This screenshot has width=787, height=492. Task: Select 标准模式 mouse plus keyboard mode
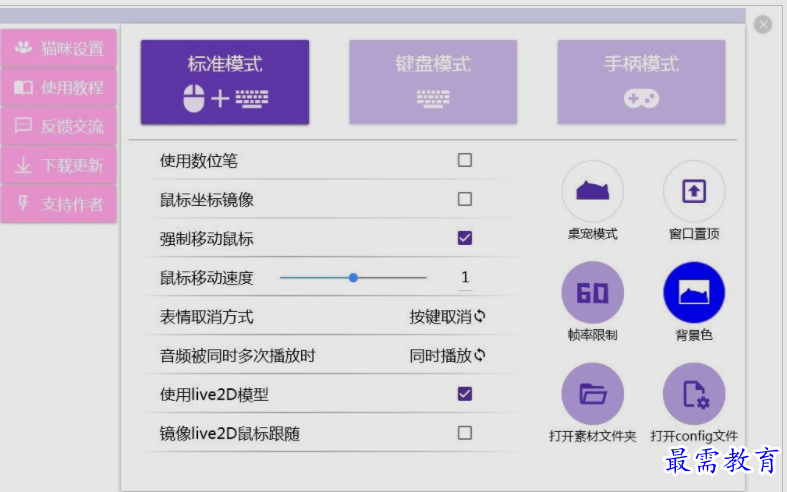[225, 82]
